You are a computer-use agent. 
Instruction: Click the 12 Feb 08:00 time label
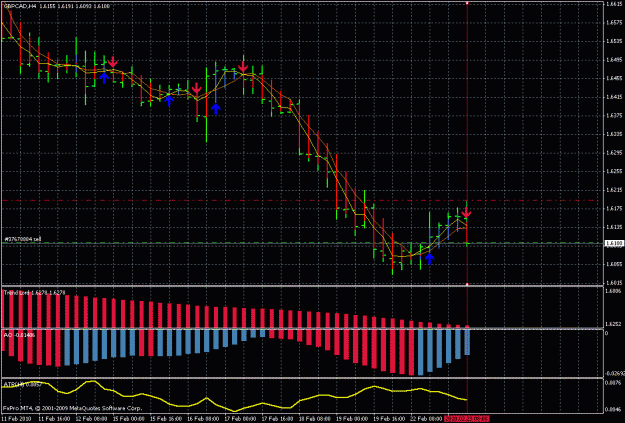click(90, 419)
